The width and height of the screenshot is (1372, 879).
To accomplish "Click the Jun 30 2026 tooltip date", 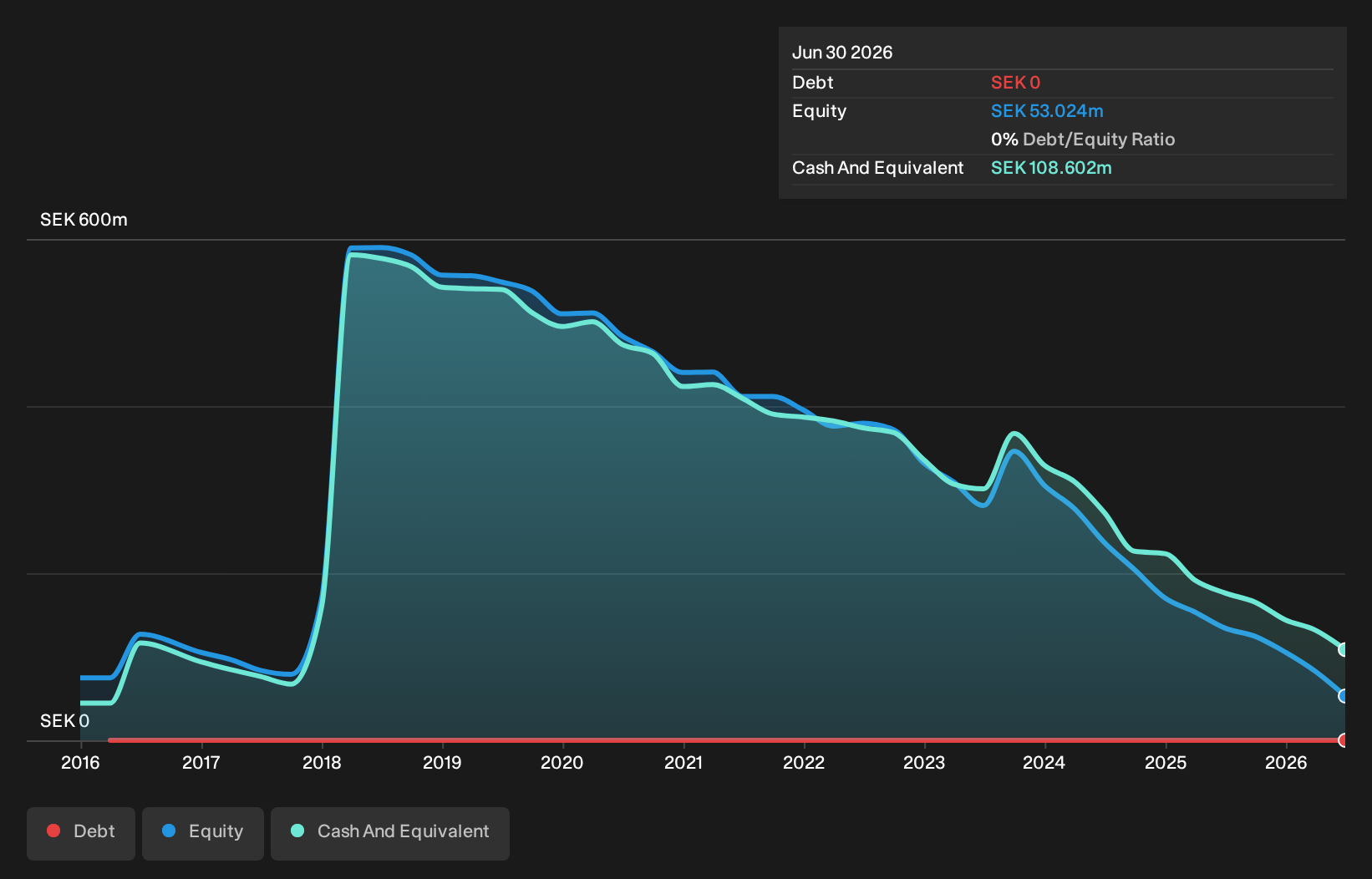I will click(842, 53).
